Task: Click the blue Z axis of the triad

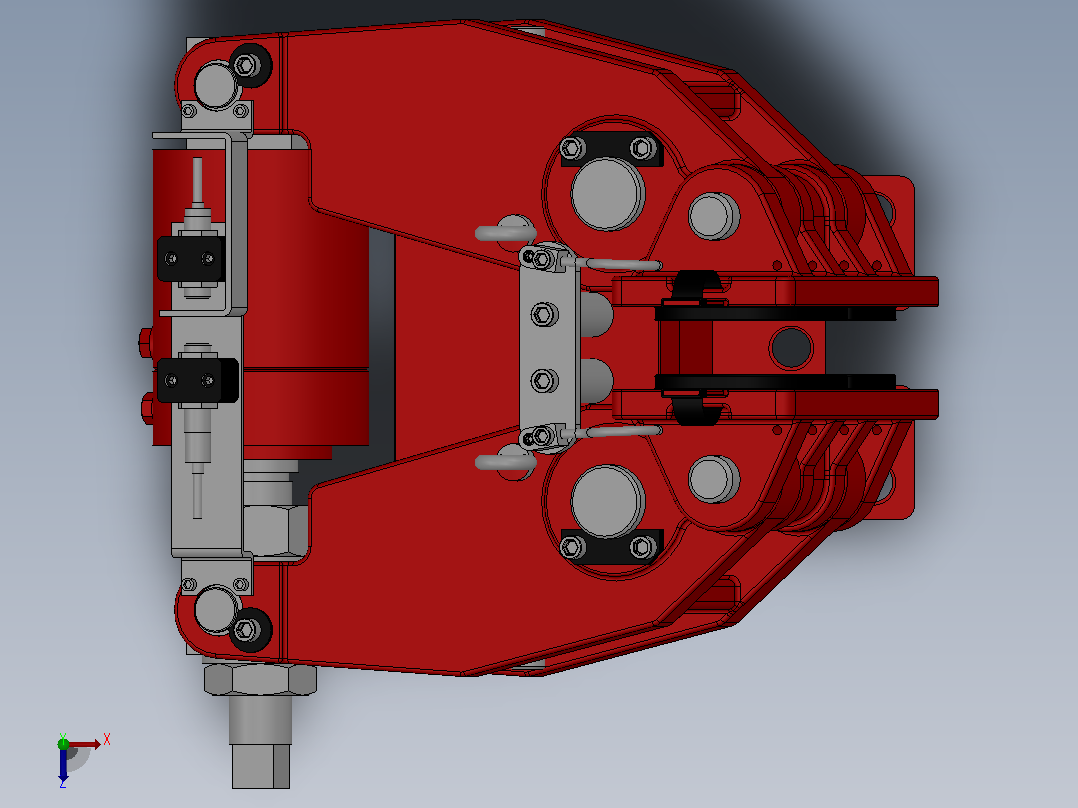Action: pos(63,763)
